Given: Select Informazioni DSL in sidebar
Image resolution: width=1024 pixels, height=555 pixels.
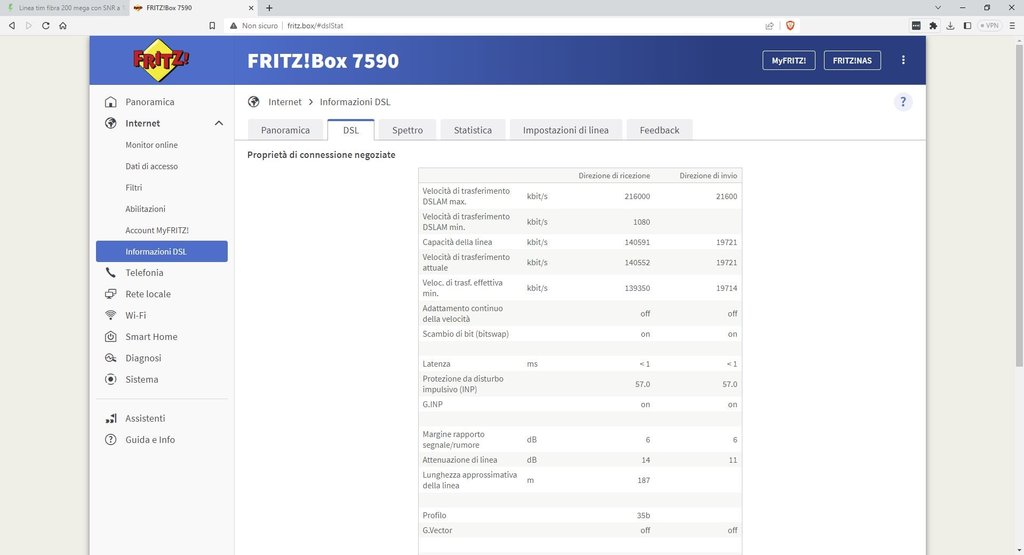Looking at the screenshot, I should [162, 251].
